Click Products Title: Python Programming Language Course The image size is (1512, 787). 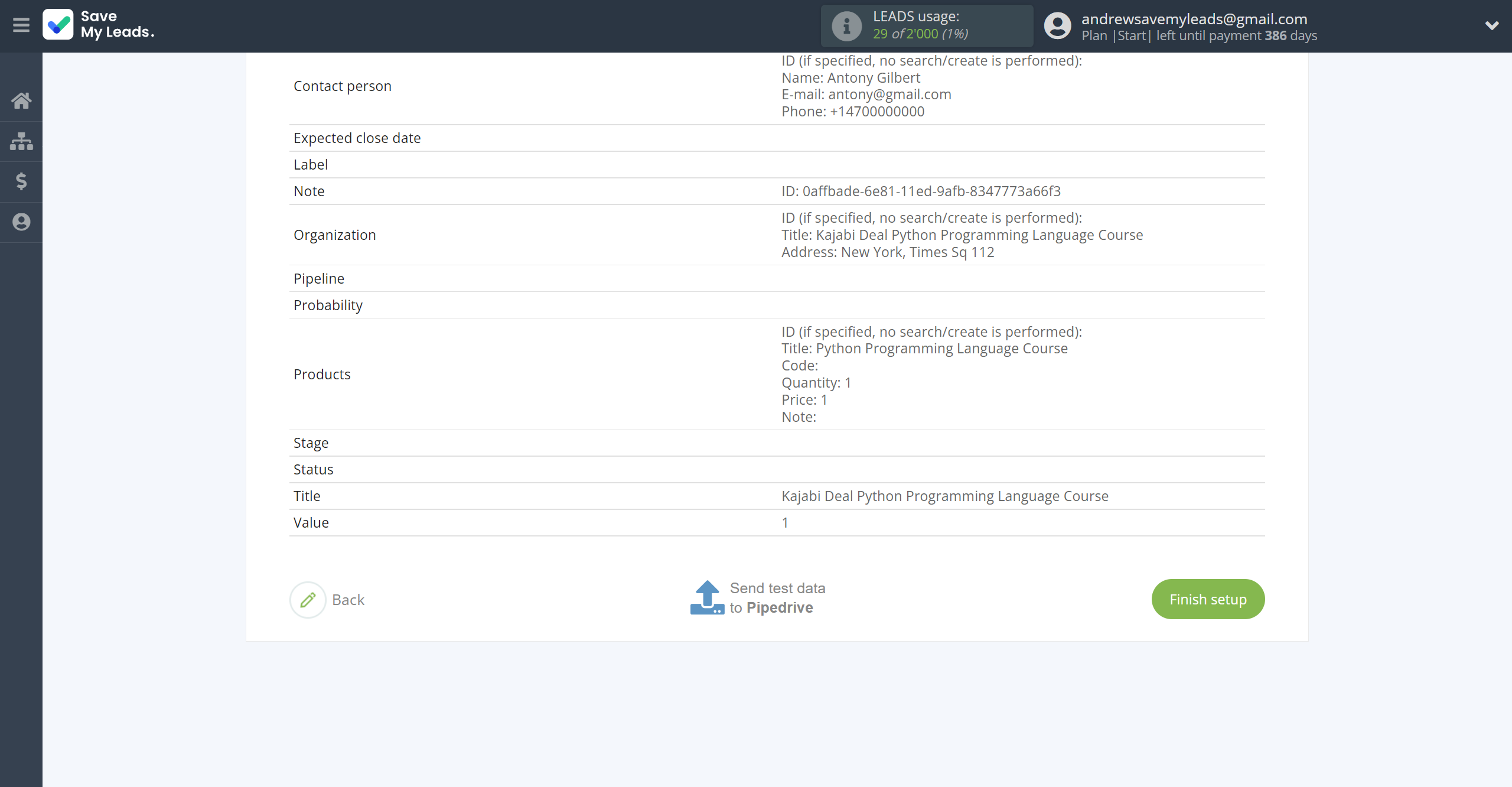pyautogui.click(x=924, y=349)
